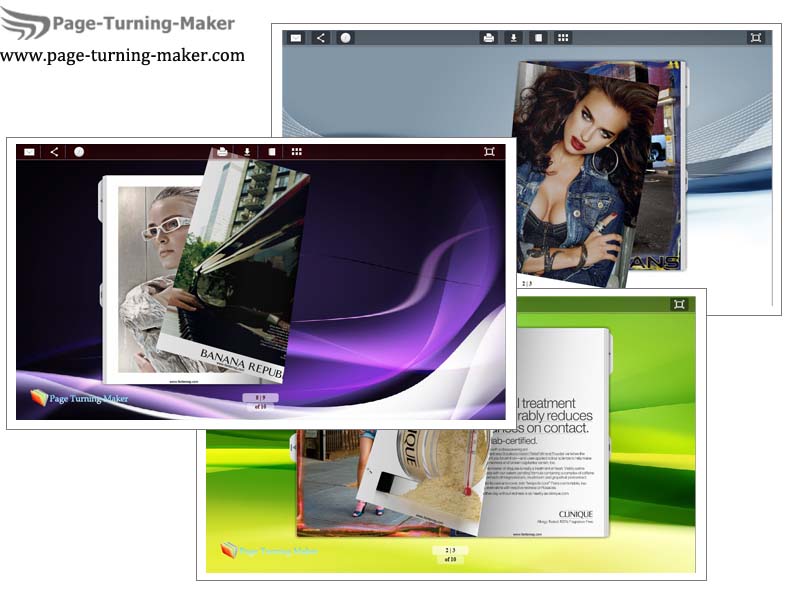The height and width of the screenshot is (600, 800).
Task: Click the denim jacket model cover page
Action: click(582, 174)
